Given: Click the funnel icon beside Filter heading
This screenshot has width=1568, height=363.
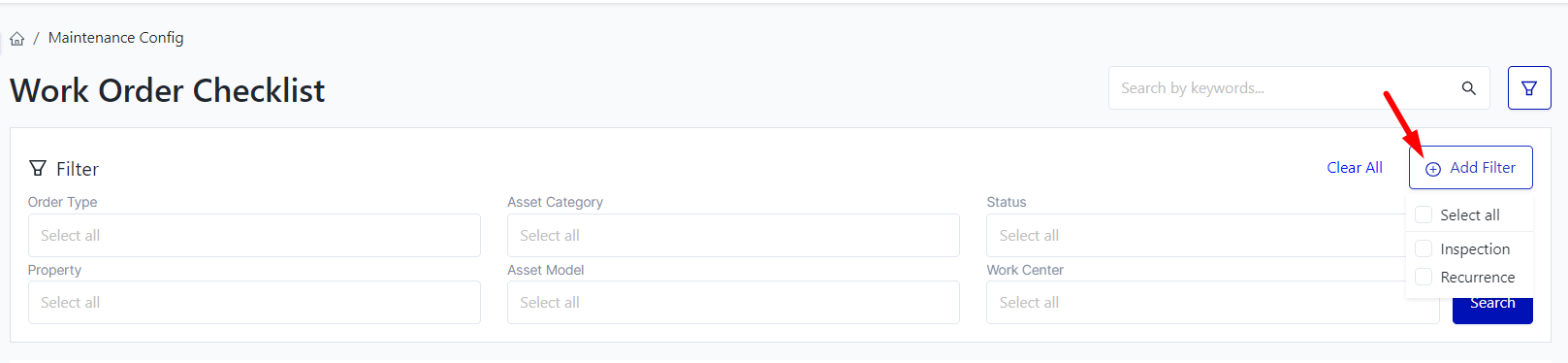Looking at the screenshot, I should (38, 169).
